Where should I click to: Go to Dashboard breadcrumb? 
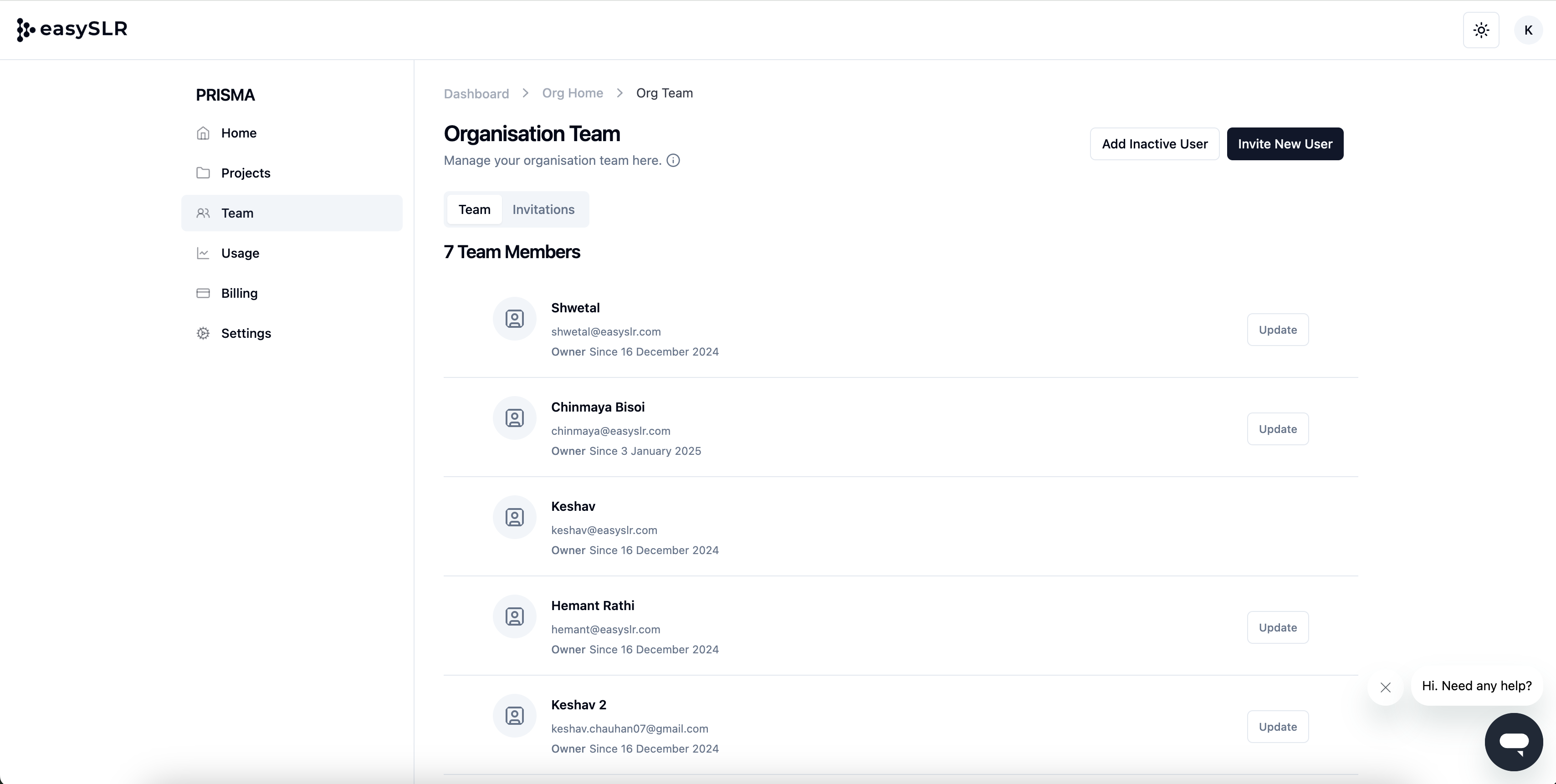click(476, 93)
